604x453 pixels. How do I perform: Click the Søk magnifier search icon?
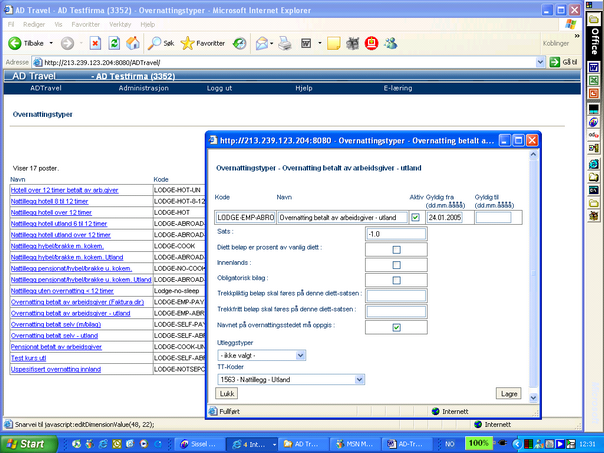[155, 44]
